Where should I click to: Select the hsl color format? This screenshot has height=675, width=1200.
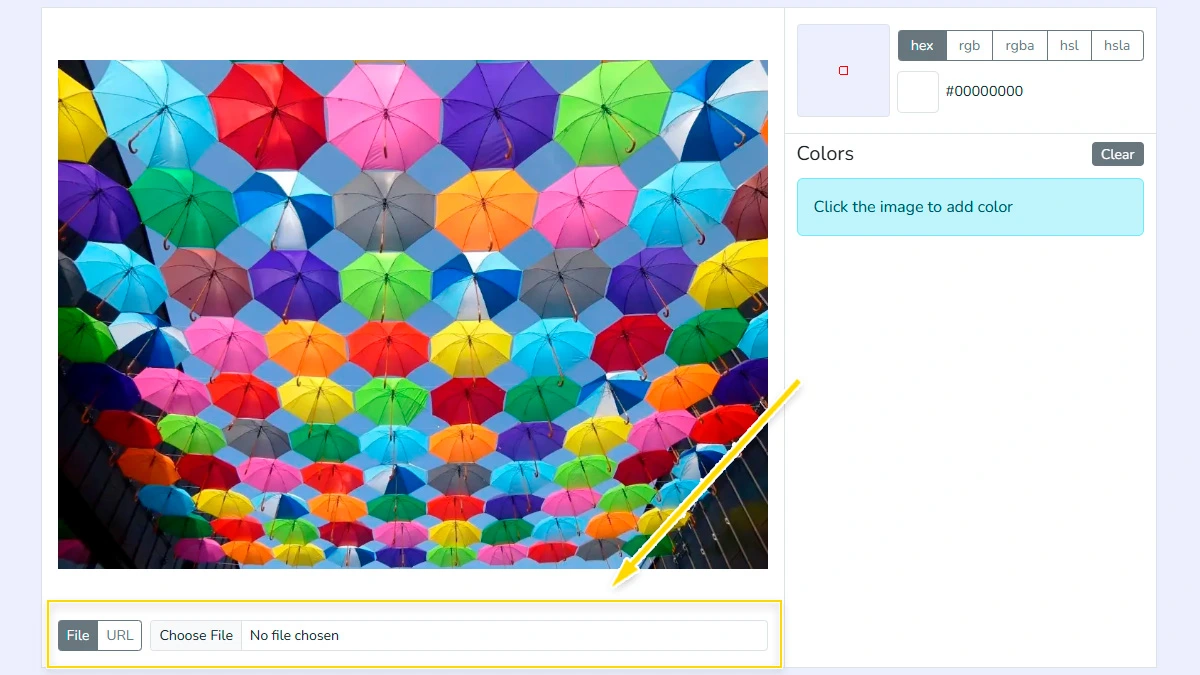pos(1069,45)
